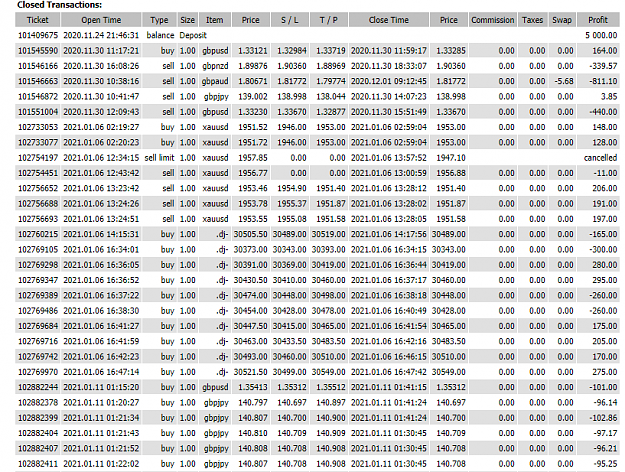Select ticket number 101409675
This screenshot has width=625, height=472.
[x=38, y=35]
